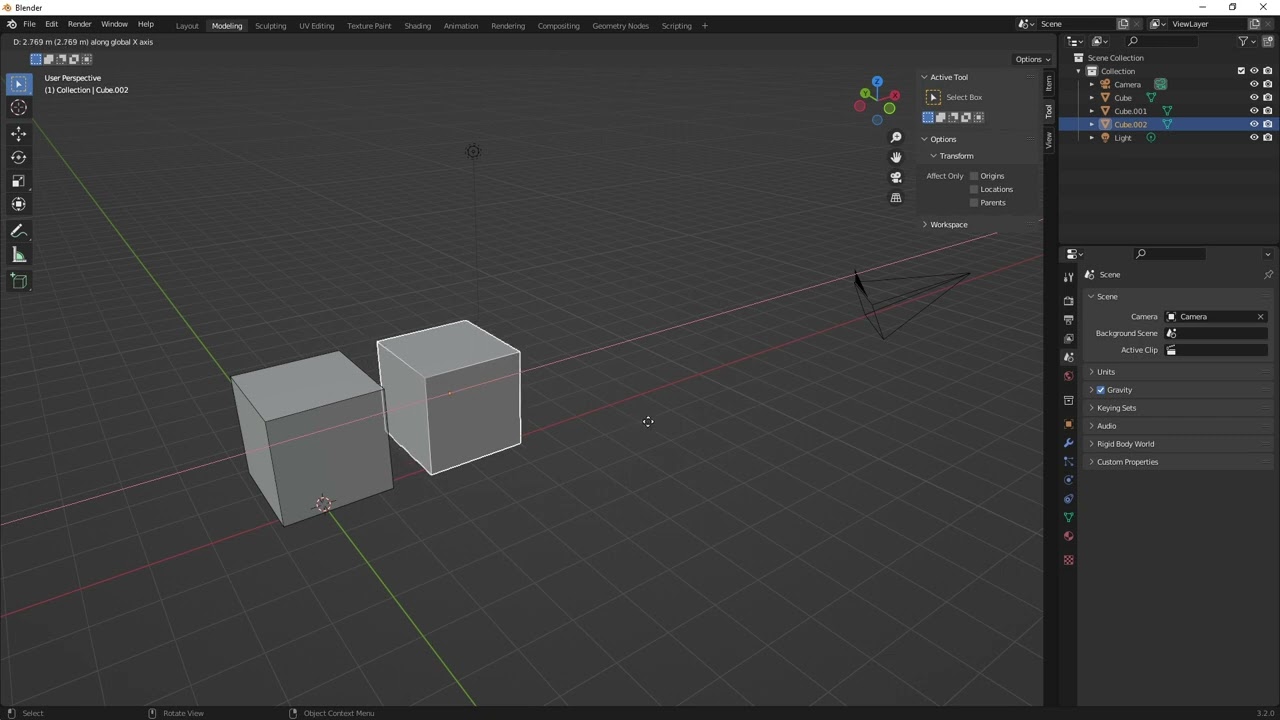Disable rendering of Cube.001 camera icon

pos(1268,111)
